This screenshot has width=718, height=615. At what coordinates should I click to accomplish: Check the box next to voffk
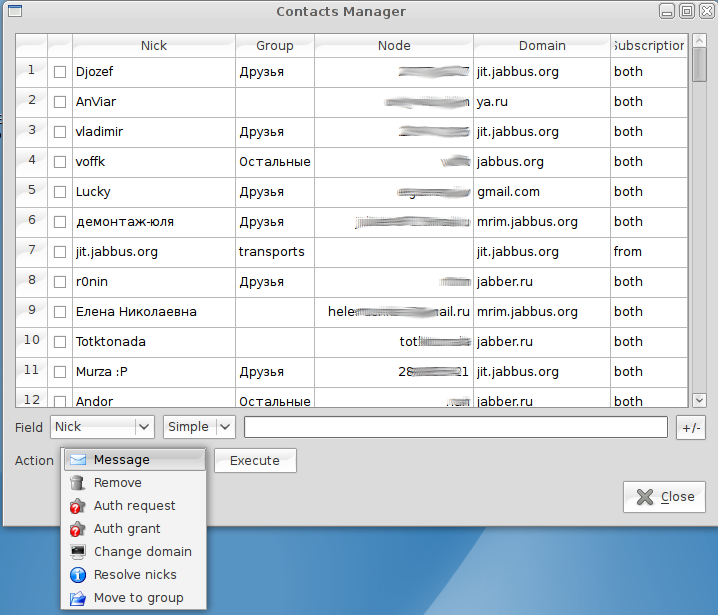pos(60,162)
